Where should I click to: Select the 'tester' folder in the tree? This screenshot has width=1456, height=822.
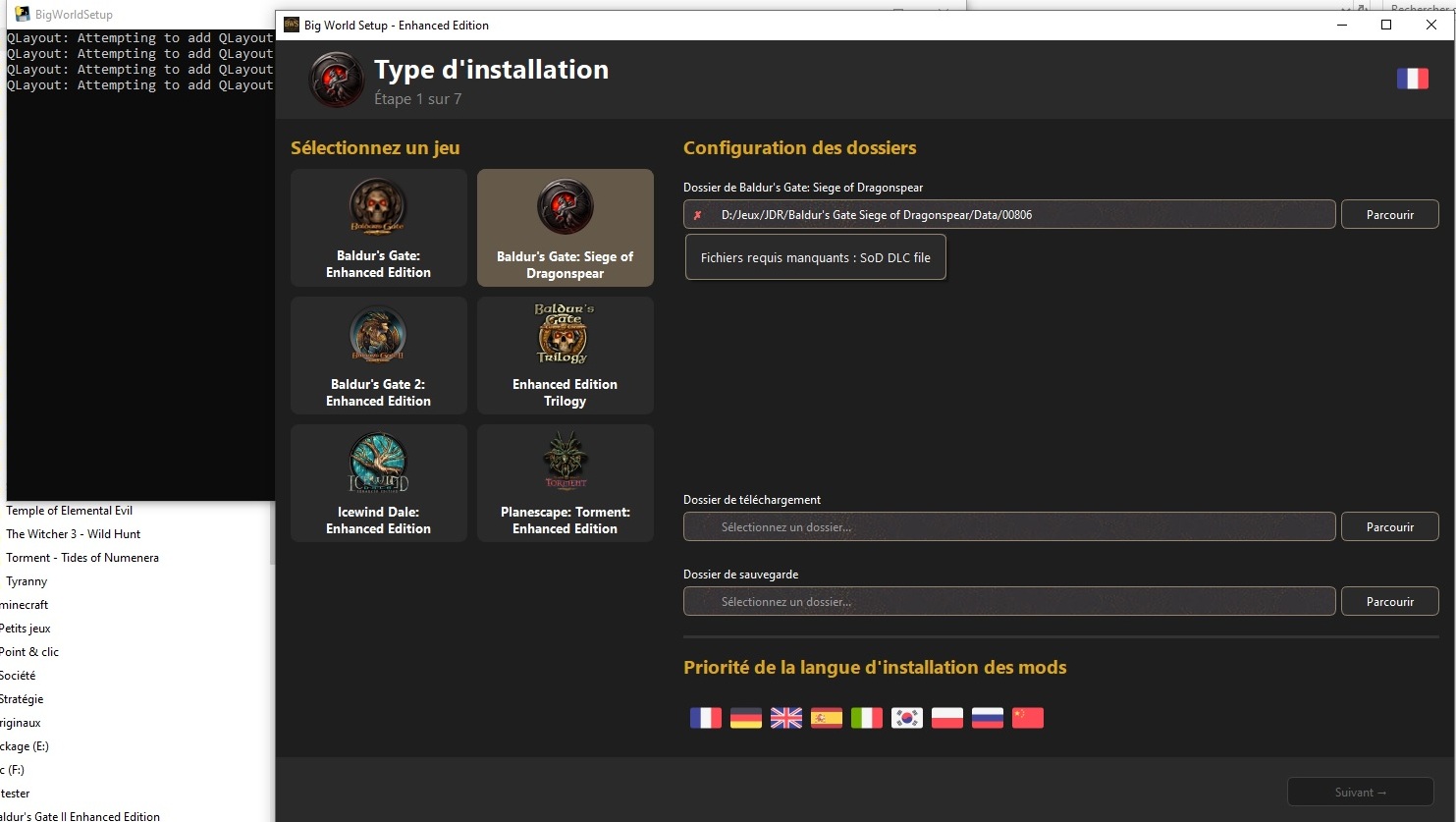[15, 794]
